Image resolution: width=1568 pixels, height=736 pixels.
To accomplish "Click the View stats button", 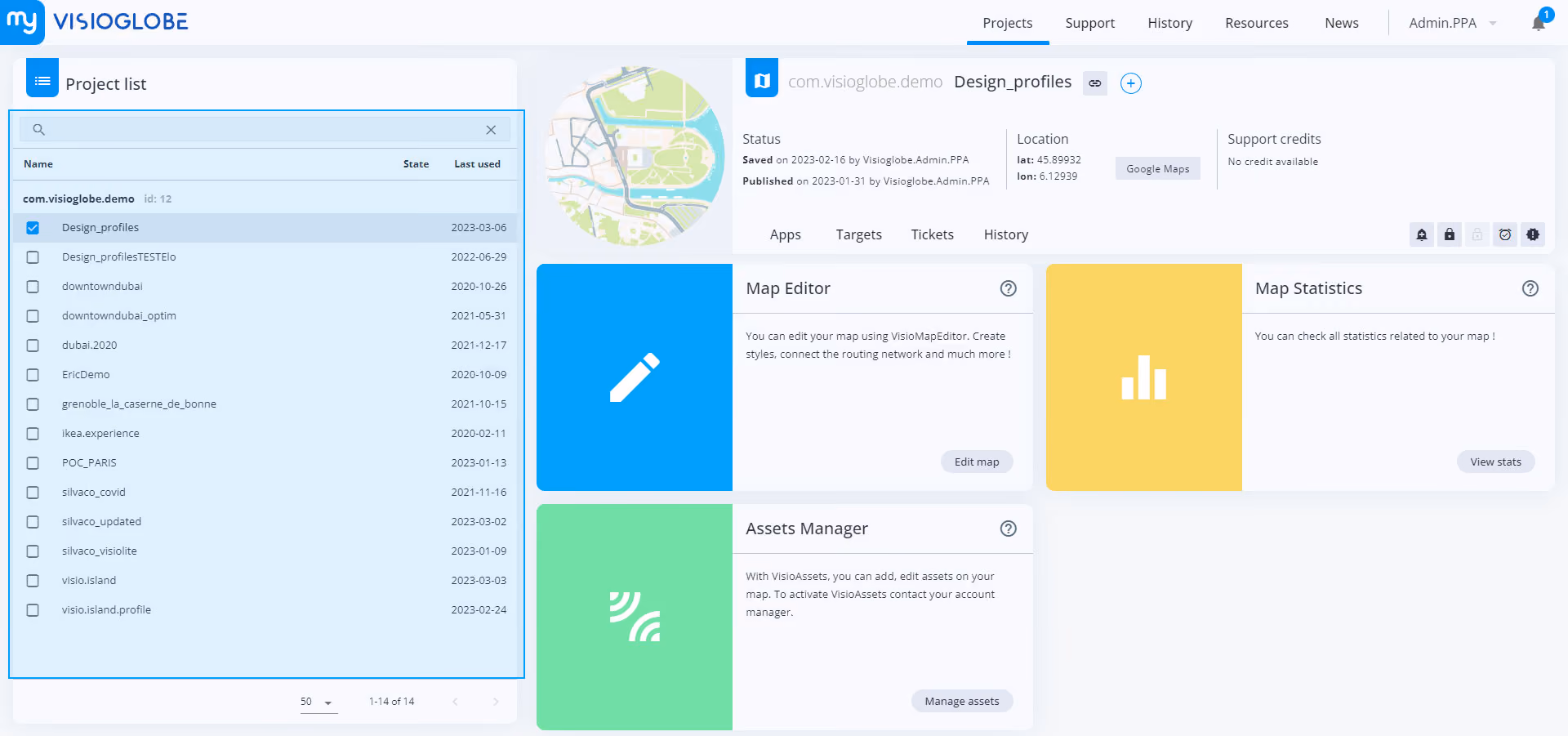I will click(1496, 462).
